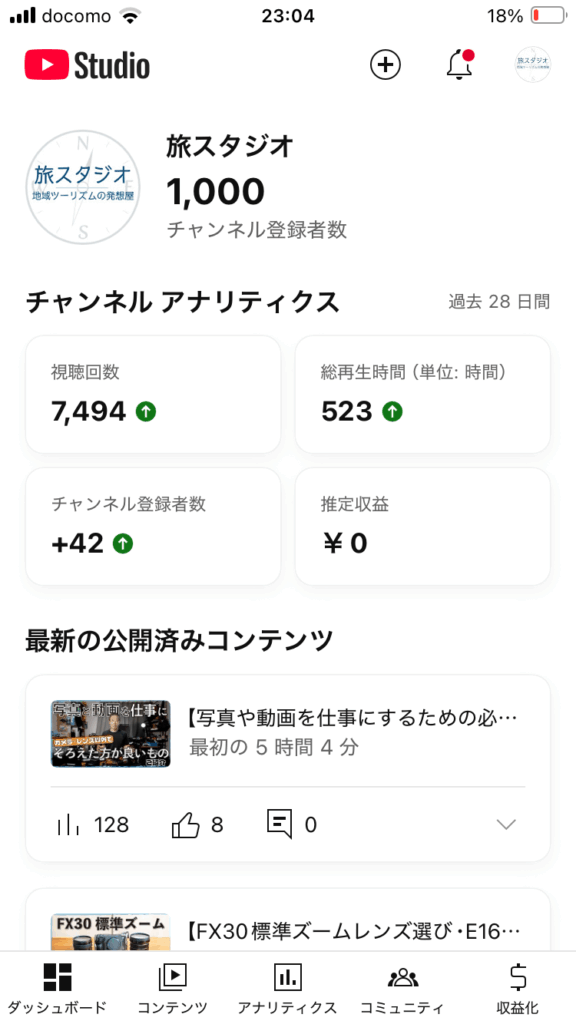Open the FX30 標準ズーム video thumbnail
The width and height of the screenshot is (576, 1024).
point(110,932)
